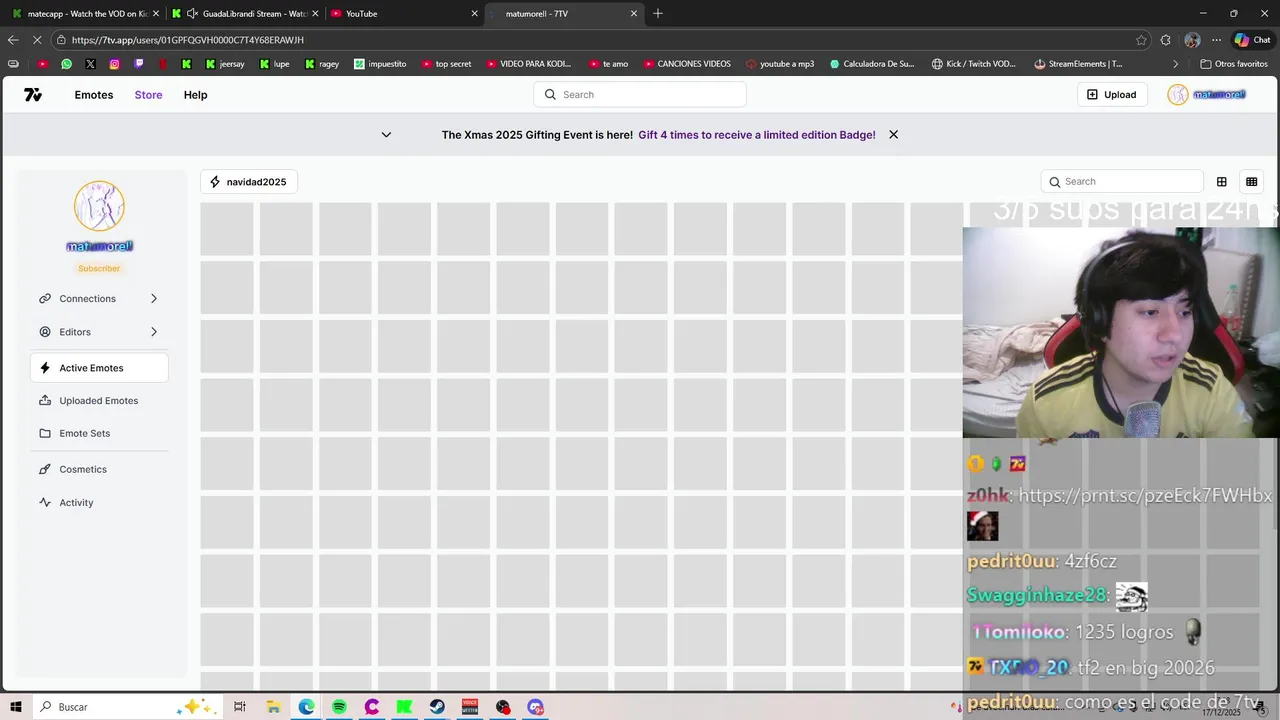Collapse the Xmas 2025 banner chevron
This screenshot has height=720, width=1280.
pyautogui.click(x=386, y=135)
